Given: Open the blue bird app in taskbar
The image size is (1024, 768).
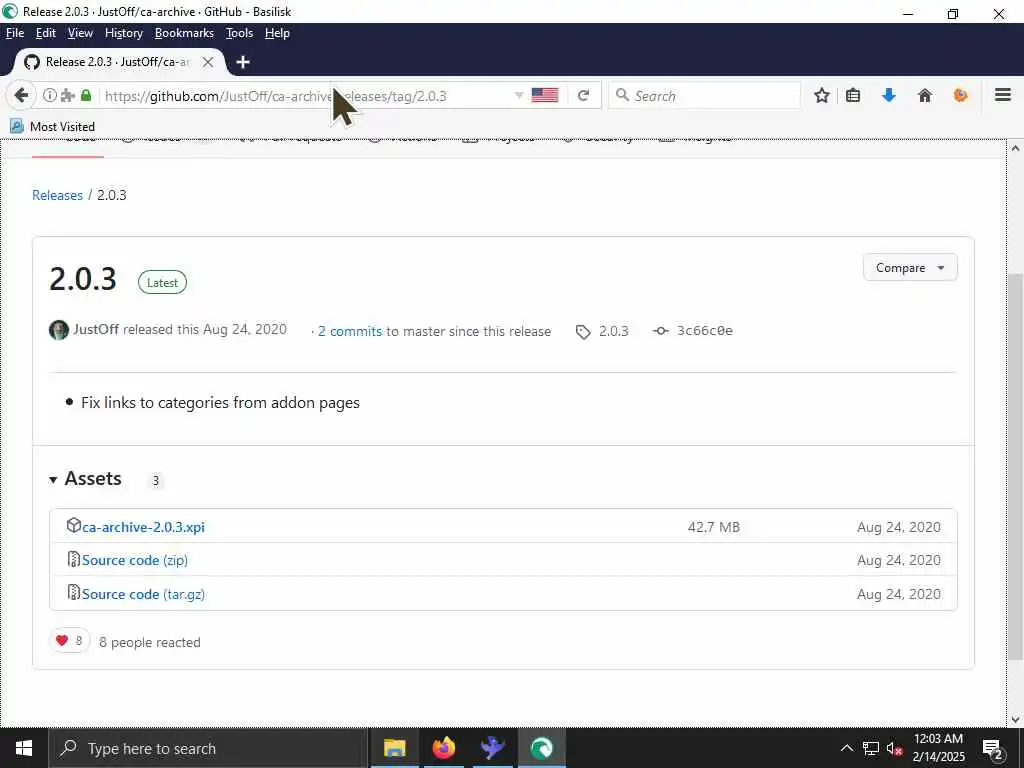Looking at the screenshot, I should [x=492, y=748].
